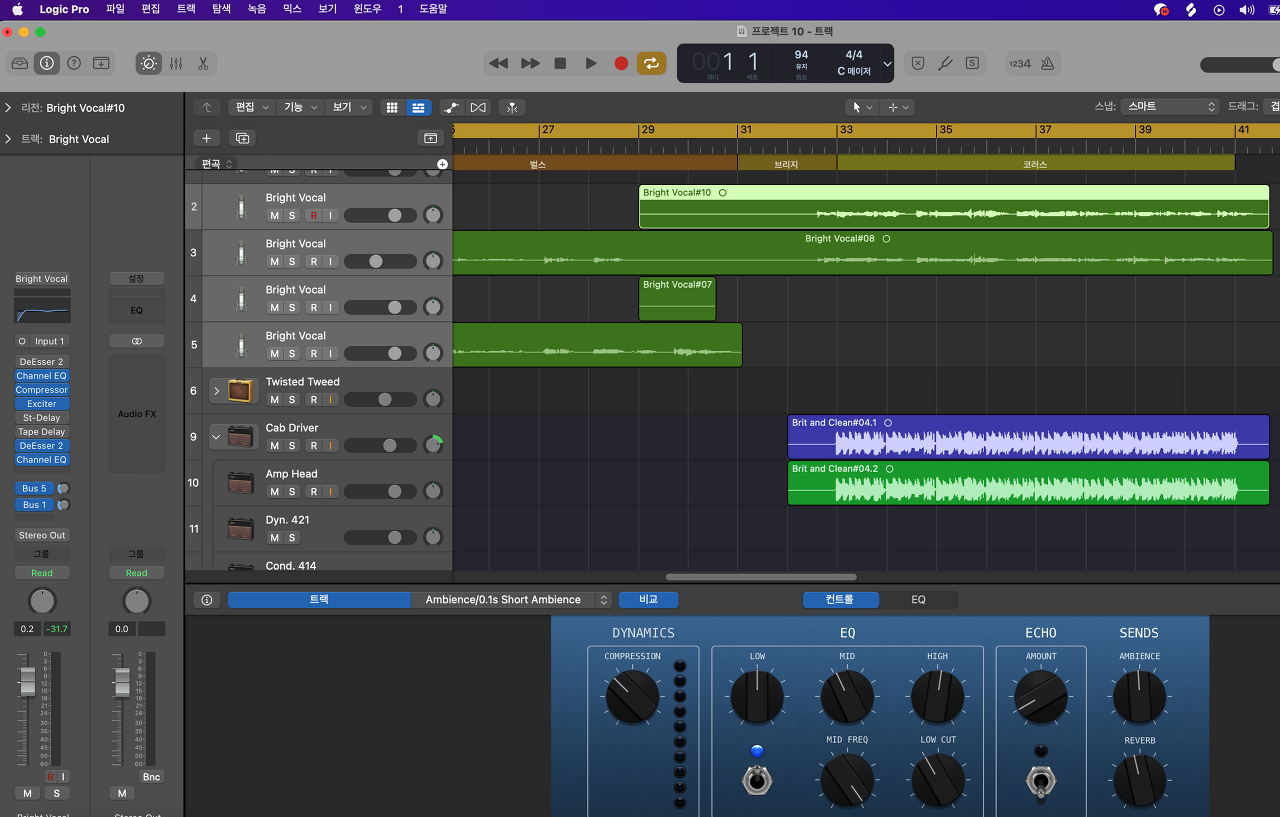1280x817 pixels.
Task: Toggle the Flex bowtie icon
Action: click(478, 107)
